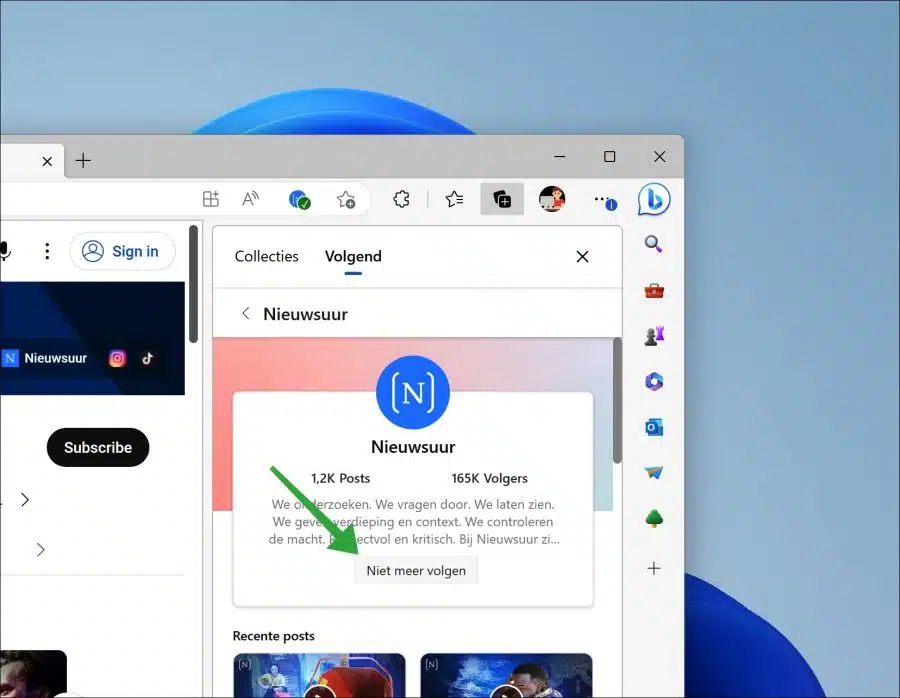Click the upper right chevron on YouTube page
This screenshot has width=900, height=698.
(x=25, y=499)
